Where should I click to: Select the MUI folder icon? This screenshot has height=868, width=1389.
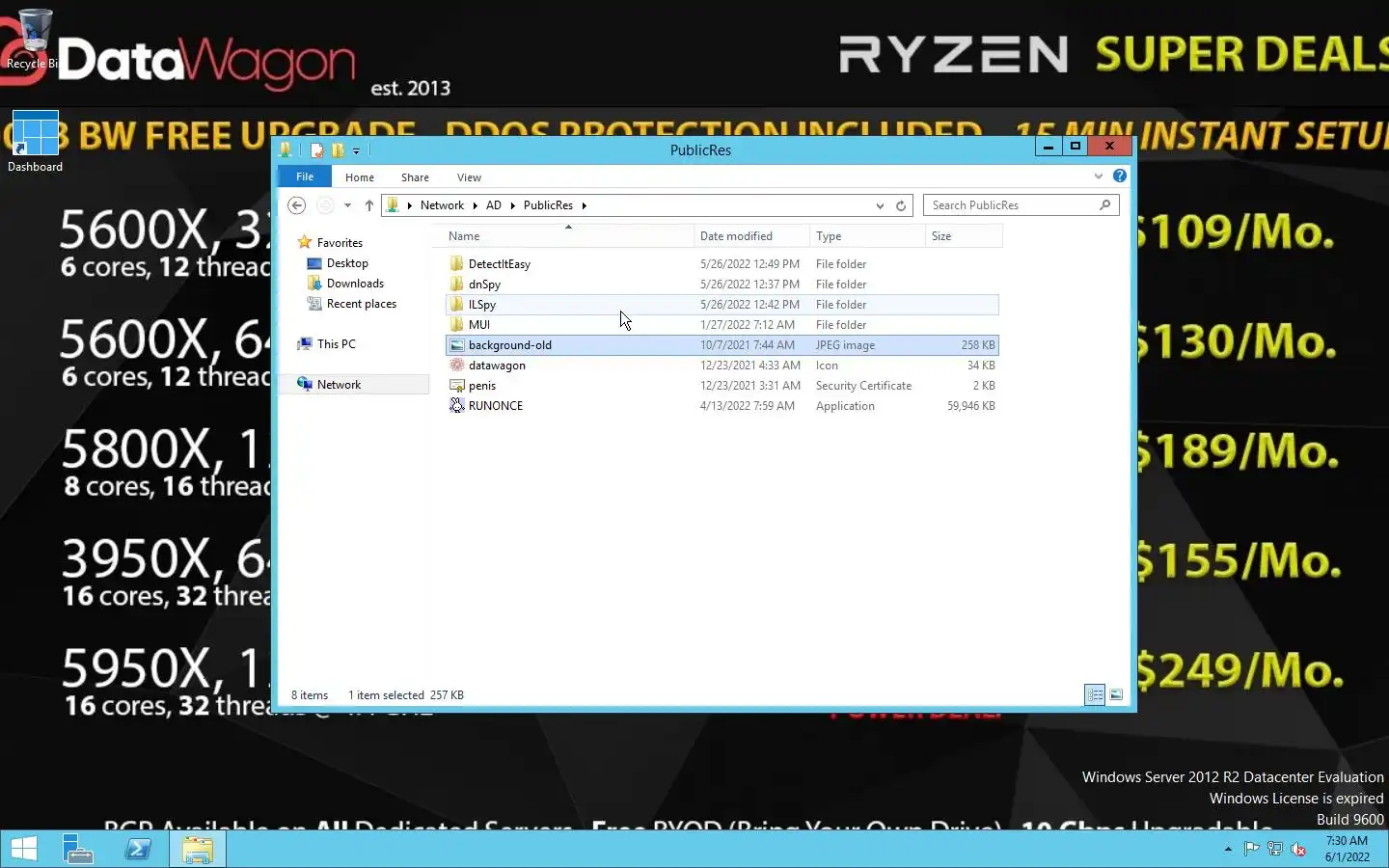pyautogui.click(x=457, y=324)
